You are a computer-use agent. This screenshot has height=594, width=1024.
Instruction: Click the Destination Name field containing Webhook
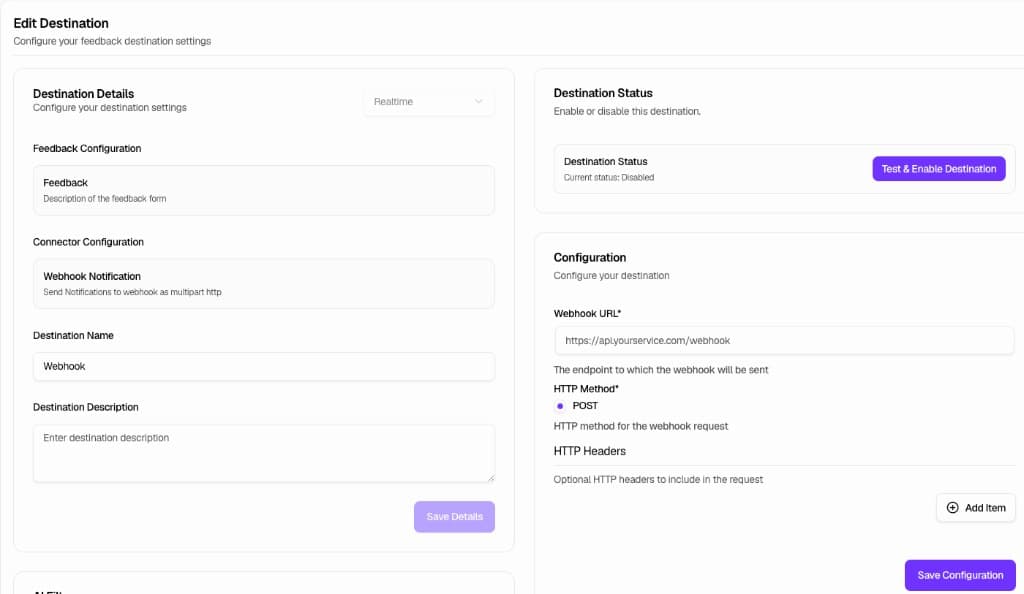click(264, 366)
